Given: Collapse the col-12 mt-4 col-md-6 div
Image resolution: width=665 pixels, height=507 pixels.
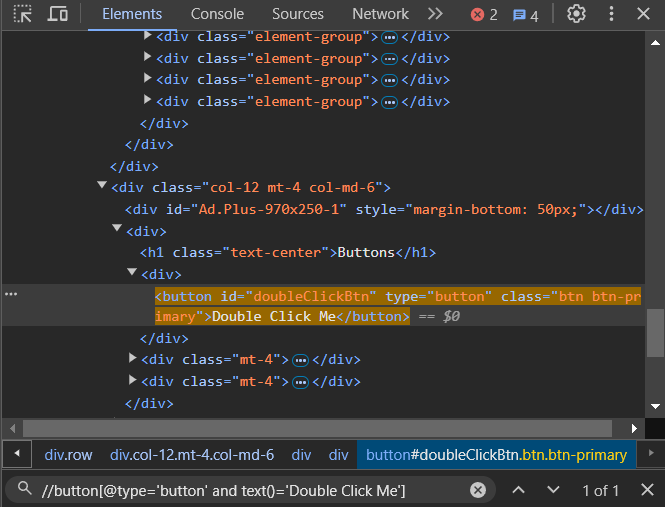Looking at the screenshot, I should point(102,186).
